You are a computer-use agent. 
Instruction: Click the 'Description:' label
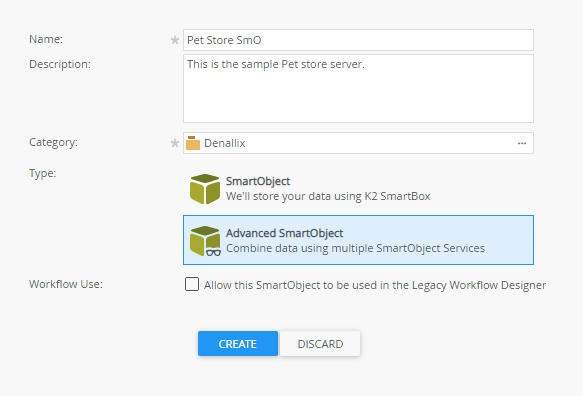click(60, 64)
